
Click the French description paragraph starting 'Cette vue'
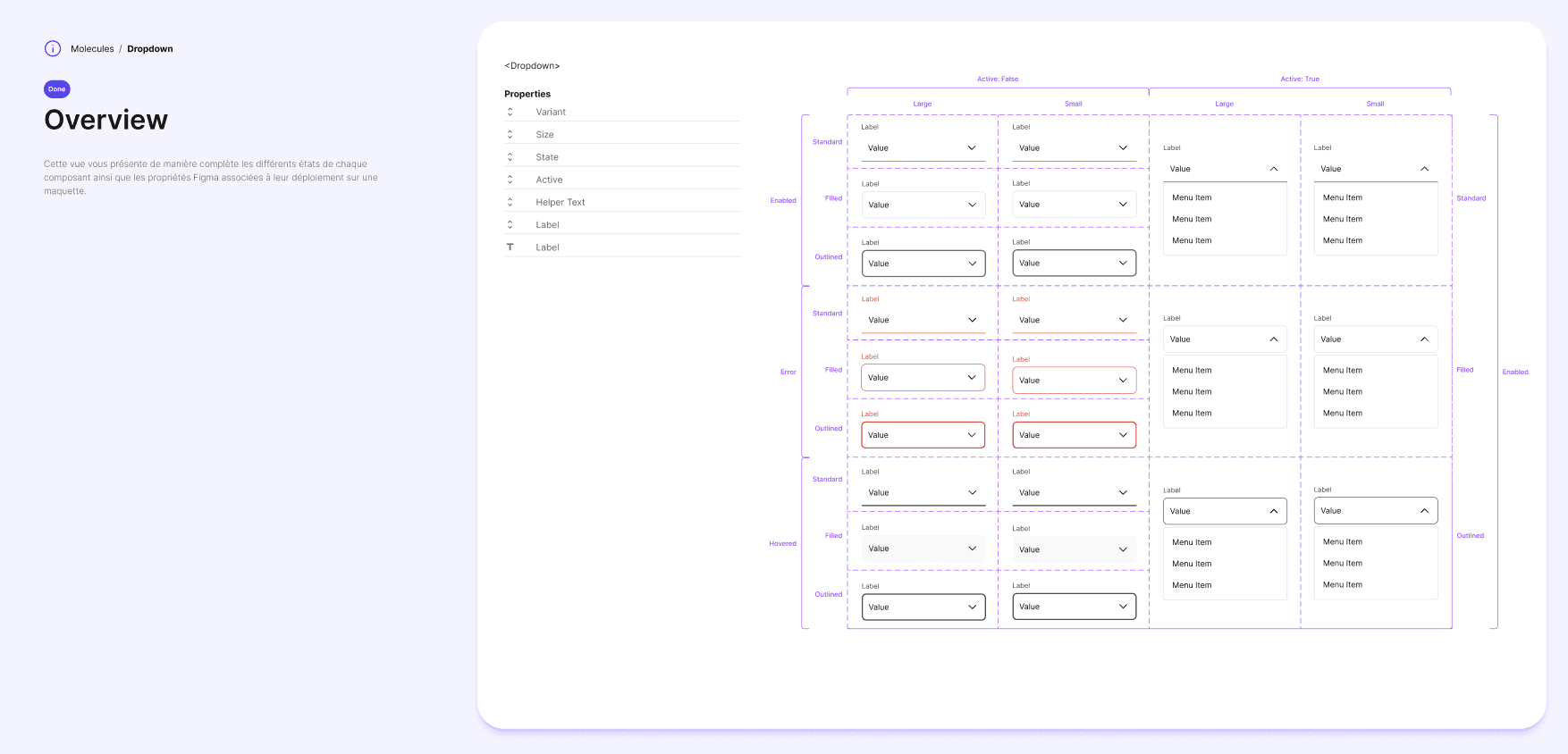tap(211, 177)
